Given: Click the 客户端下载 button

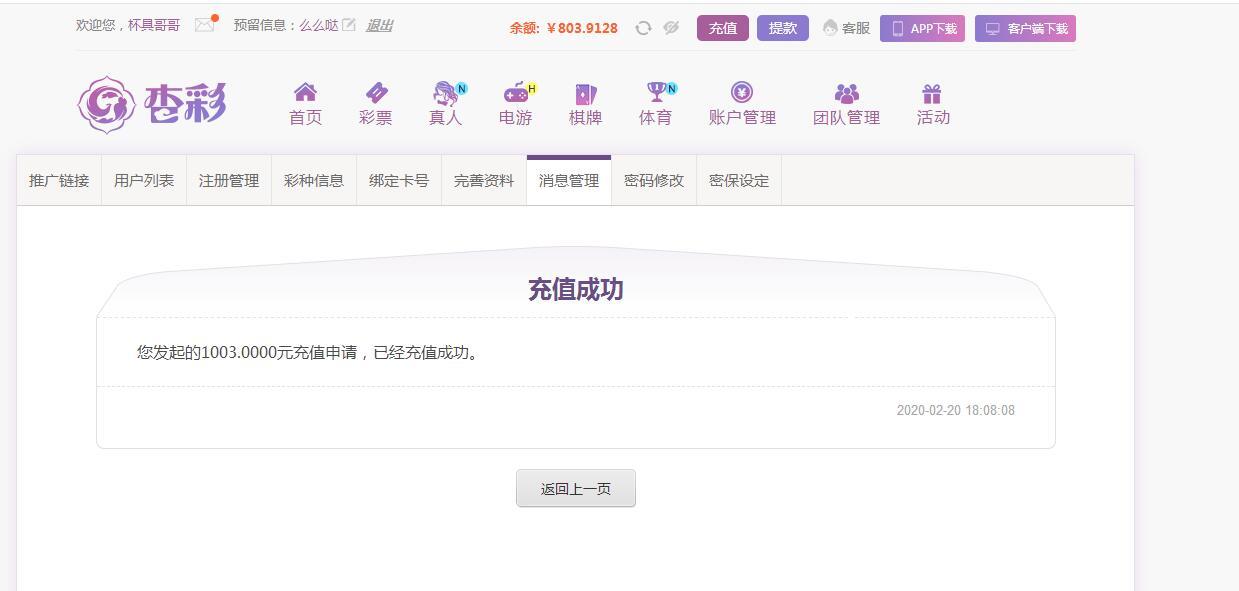Looking at the screenshot, I should pos(1025,28).
